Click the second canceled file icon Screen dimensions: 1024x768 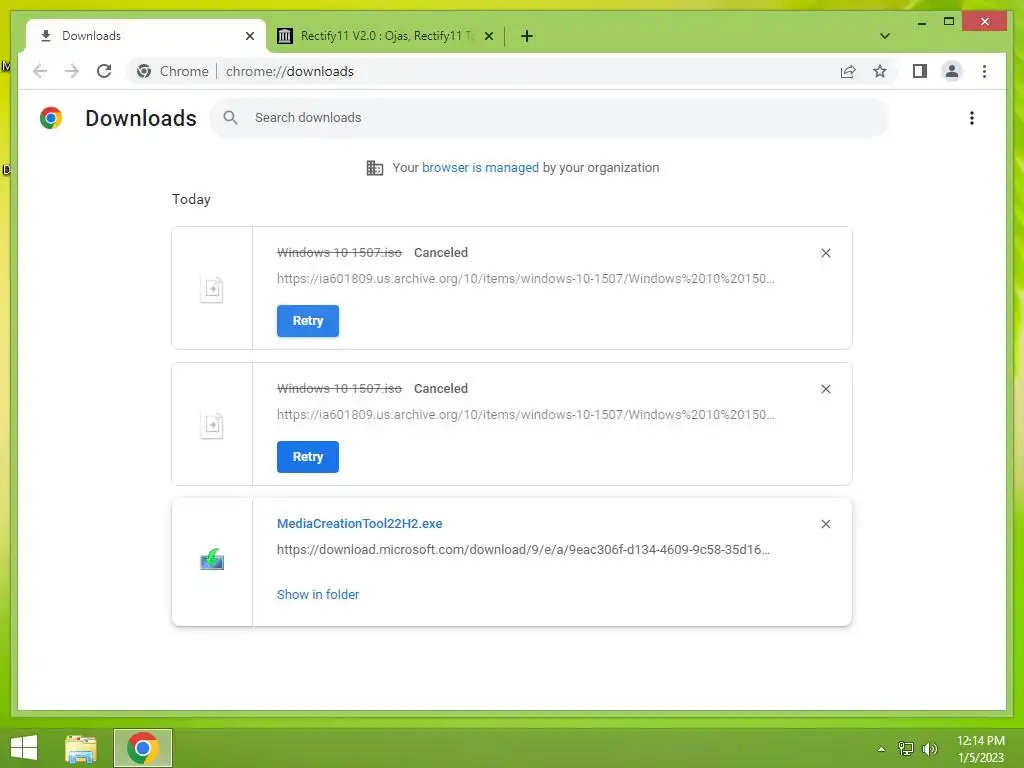(x=212, y=425)
